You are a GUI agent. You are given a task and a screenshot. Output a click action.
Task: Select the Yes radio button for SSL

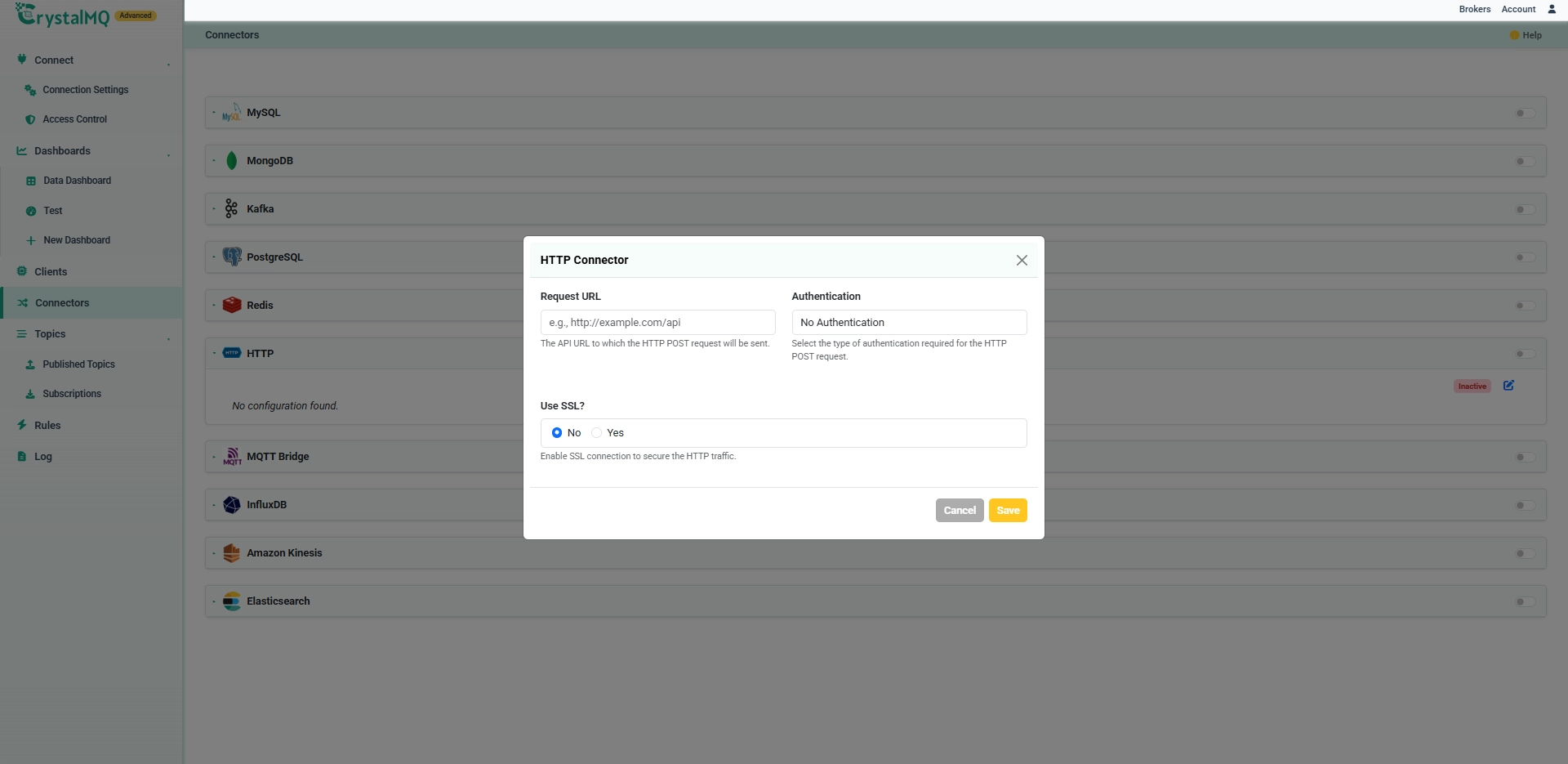point(596,433)
